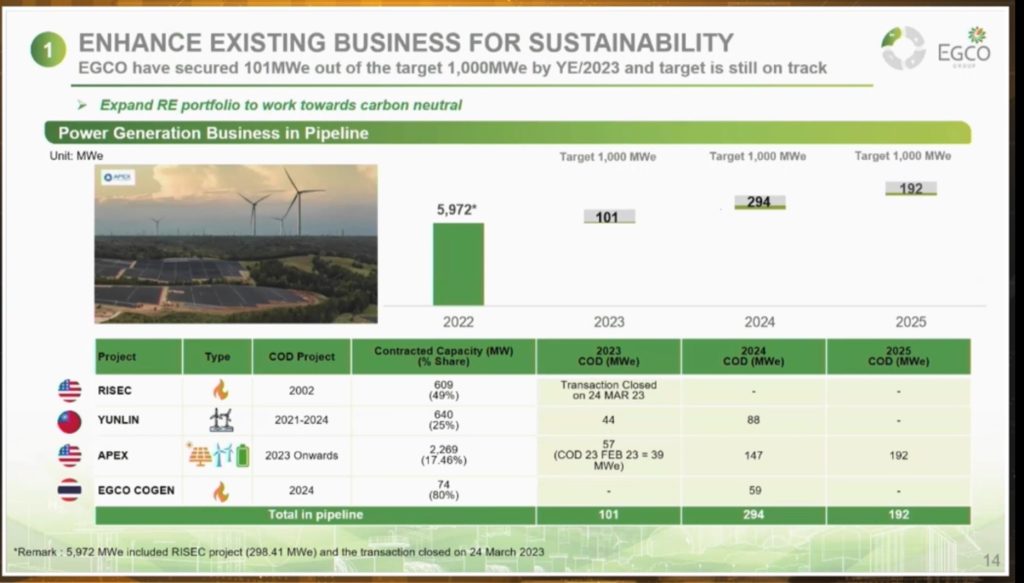
Task: Click the slide title heading
Action: [406, 42]
